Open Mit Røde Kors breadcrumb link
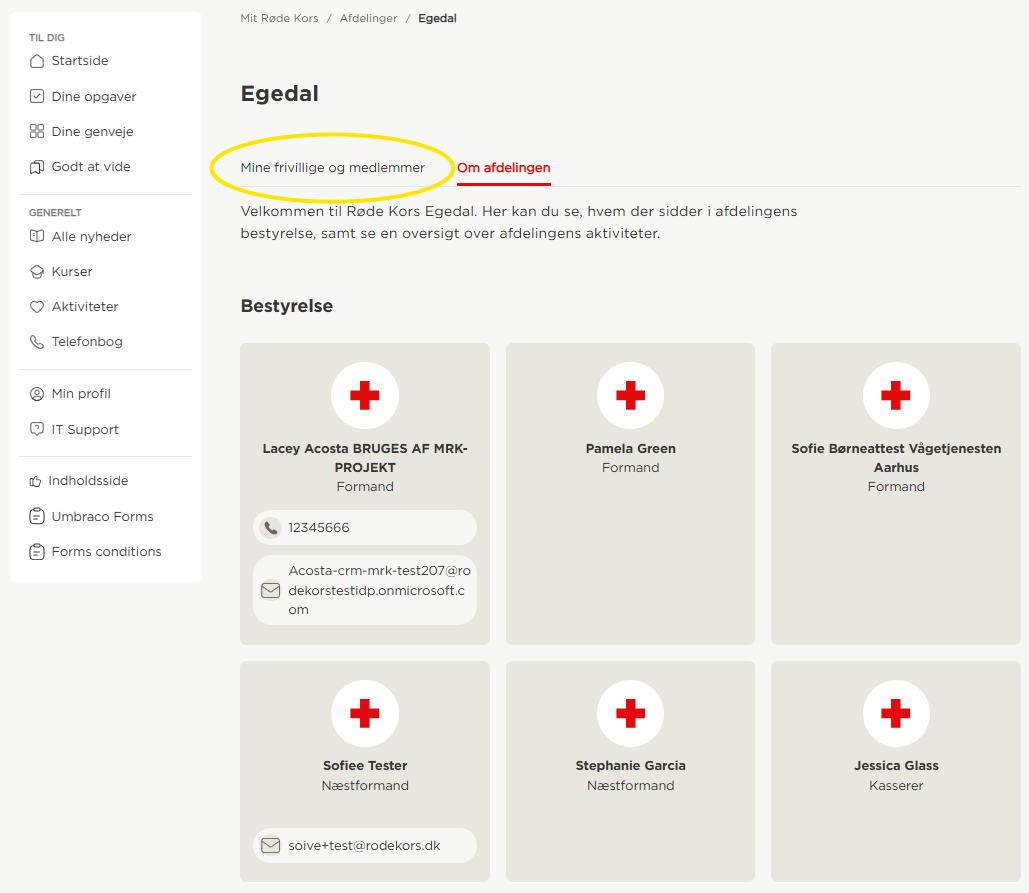The image size is (1029, 893). (x=280, y=18)
